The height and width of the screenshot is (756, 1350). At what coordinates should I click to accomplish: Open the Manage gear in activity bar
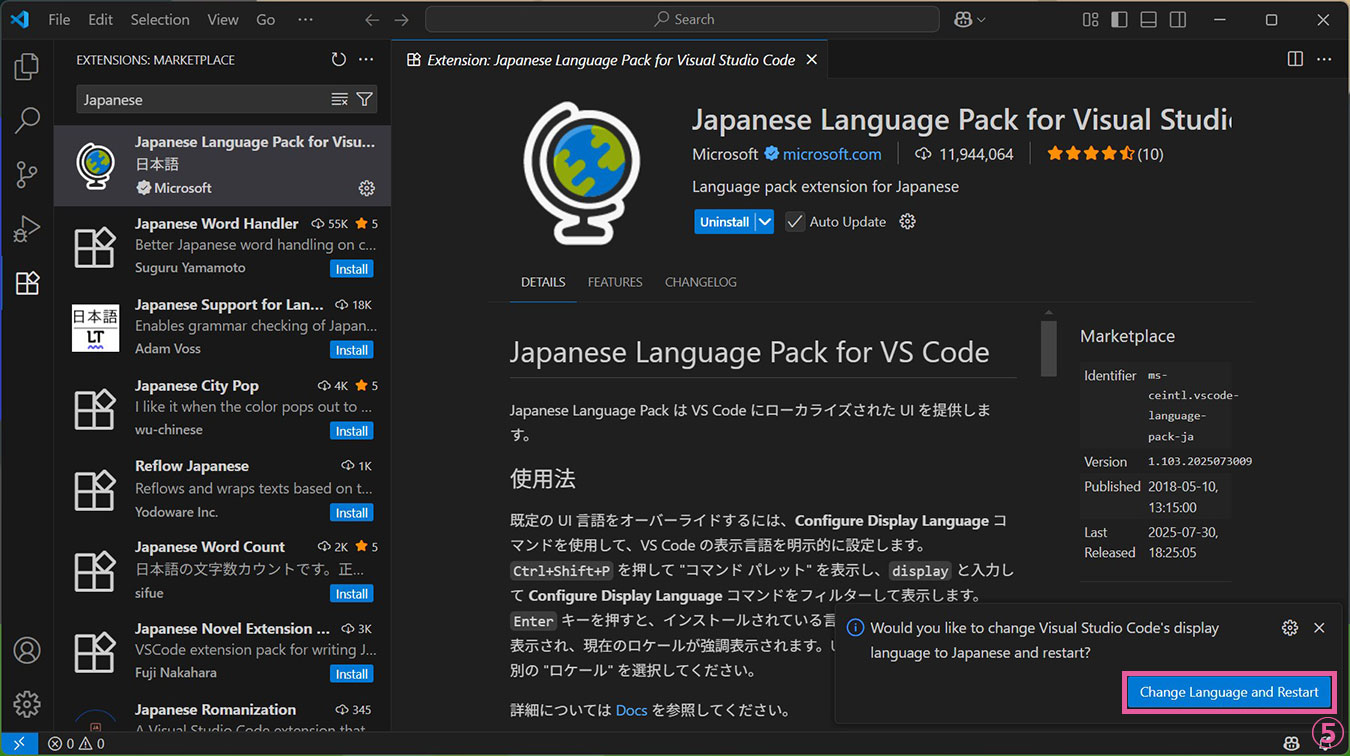coord(27,704)
